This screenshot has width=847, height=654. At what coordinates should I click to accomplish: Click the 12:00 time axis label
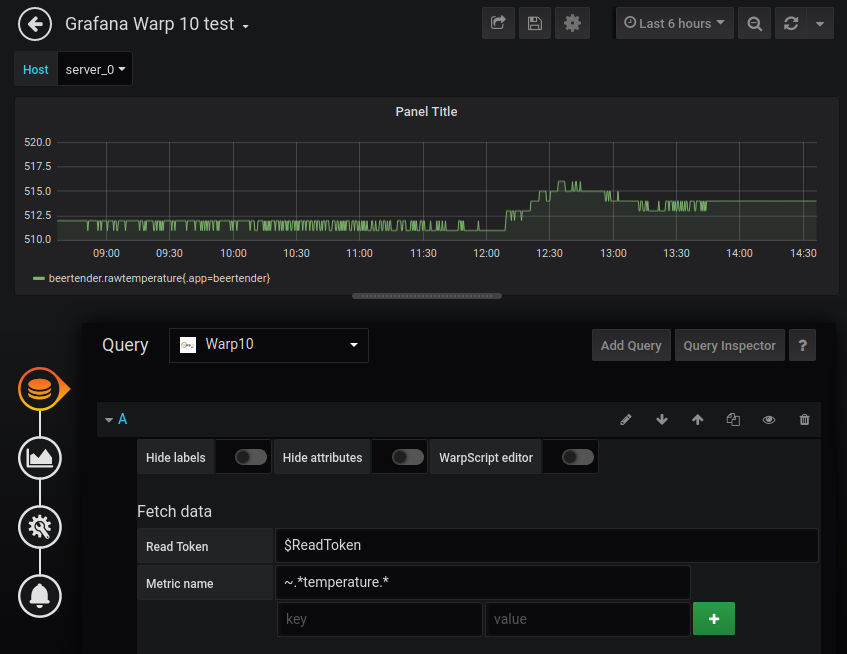[x=486, y=253]
